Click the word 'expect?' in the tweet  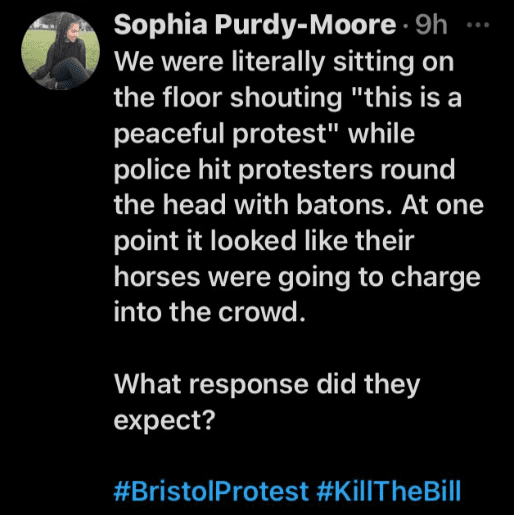click(x=164, y=421)
